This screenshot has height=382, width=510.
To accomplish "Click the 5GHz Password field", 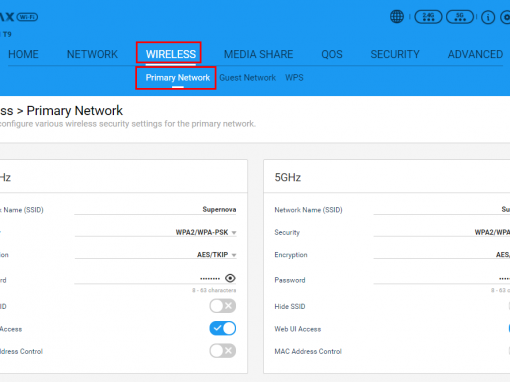I will [442, 278].
